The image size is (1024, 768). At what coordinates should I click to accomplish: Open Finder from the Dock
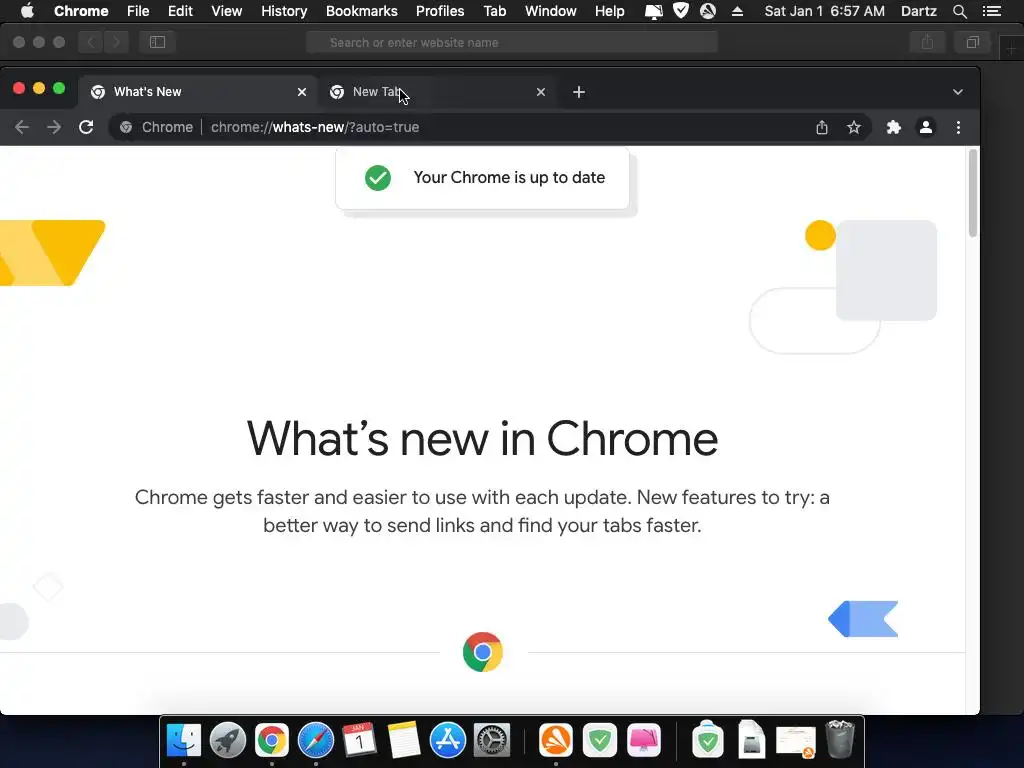184,740
